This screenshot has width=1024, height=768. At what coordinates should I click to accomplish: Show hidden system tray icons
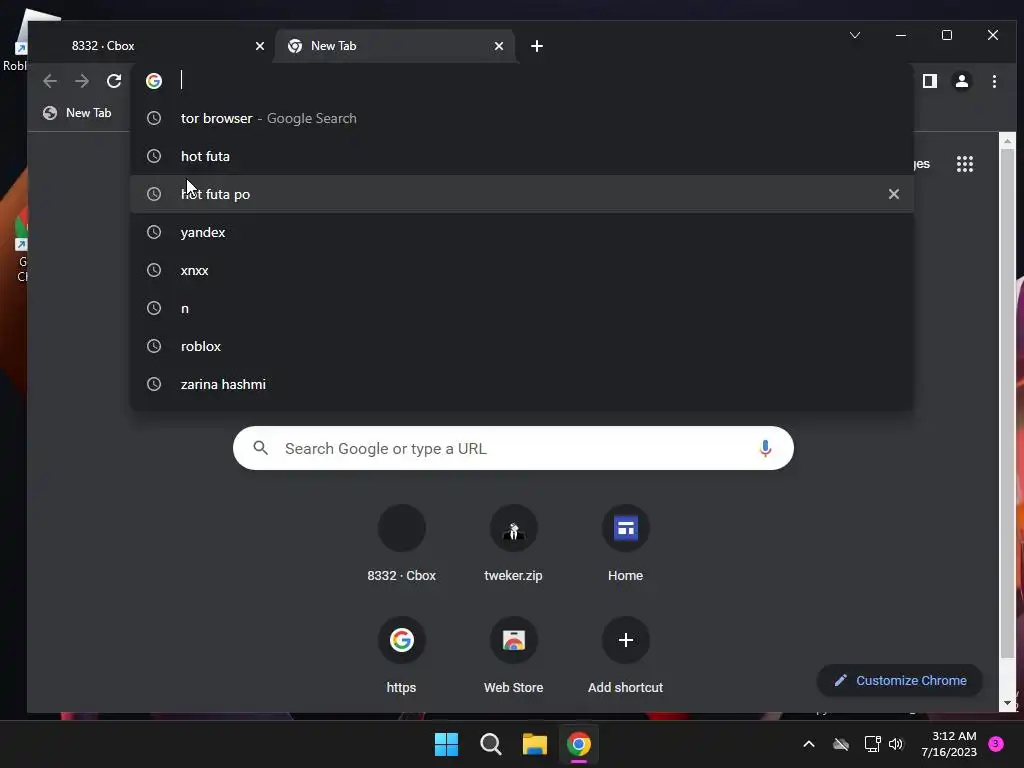click(x=808, y=744)
